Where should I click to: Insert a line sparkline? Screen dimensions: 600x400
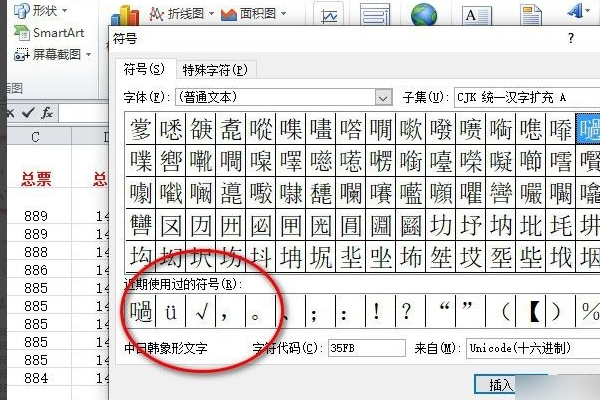pos(328,14)
